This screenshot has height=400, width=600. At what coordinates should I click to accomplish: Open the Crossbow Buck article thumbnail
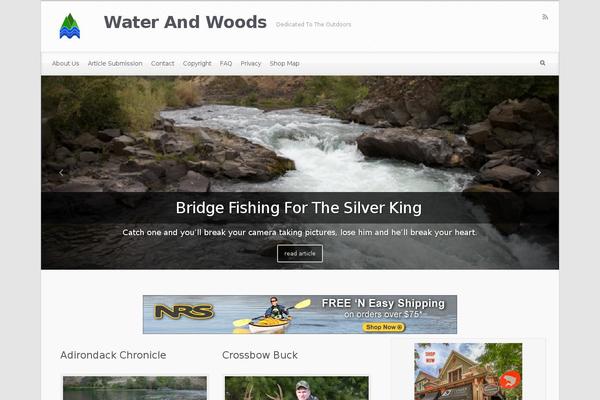(x=297, y=388)
